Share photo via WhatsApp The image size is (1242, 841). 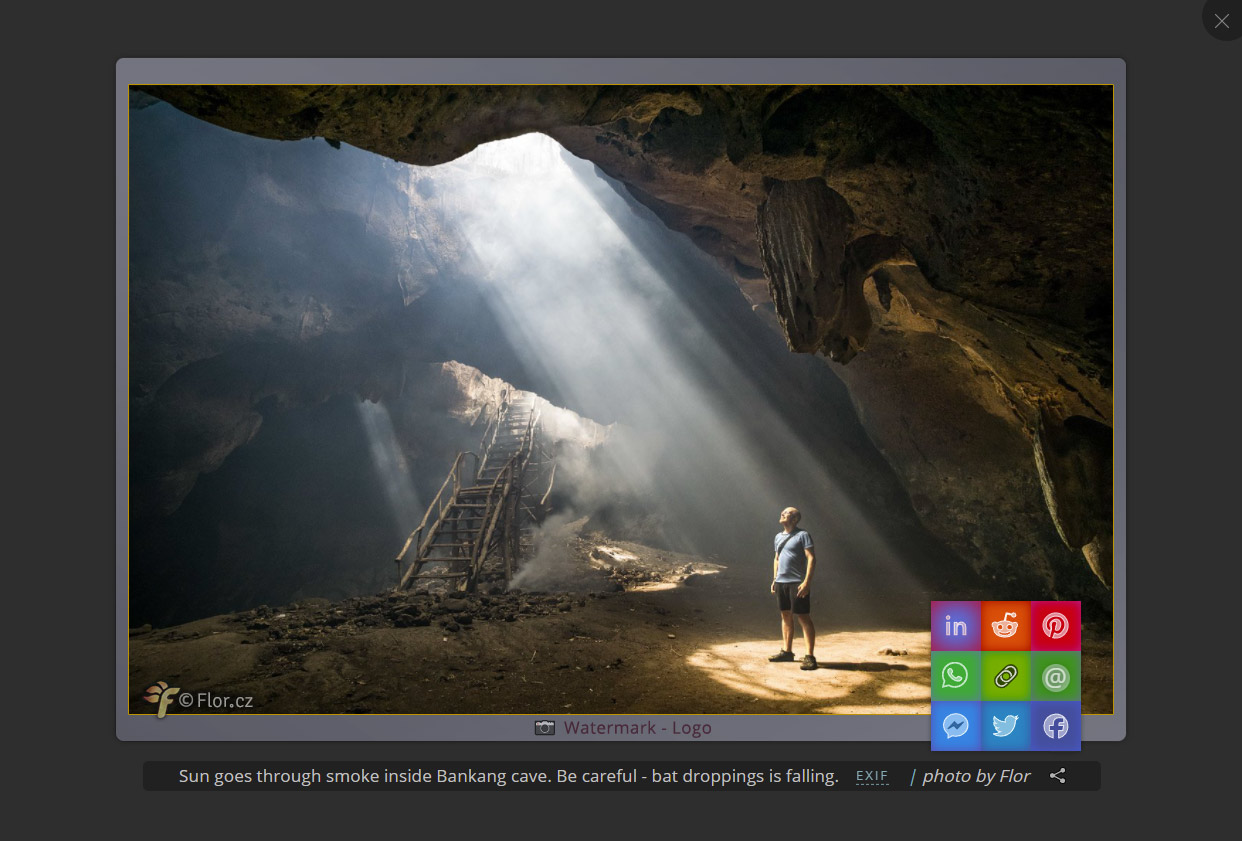point(956,676)
